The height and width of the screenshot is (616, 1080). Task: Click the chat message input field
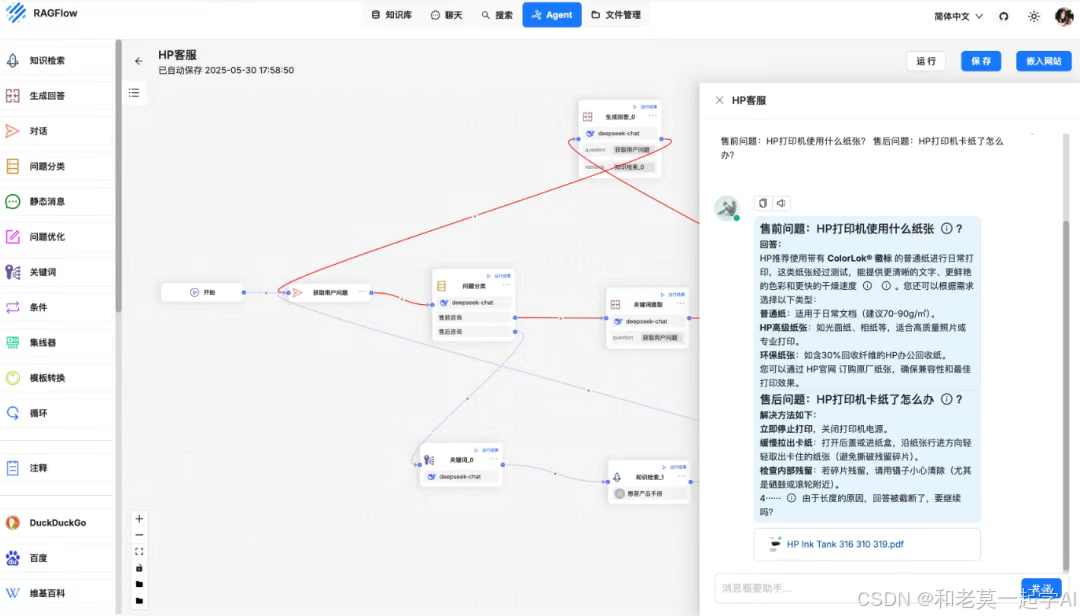pyautogui.click(x=866, y=588)
